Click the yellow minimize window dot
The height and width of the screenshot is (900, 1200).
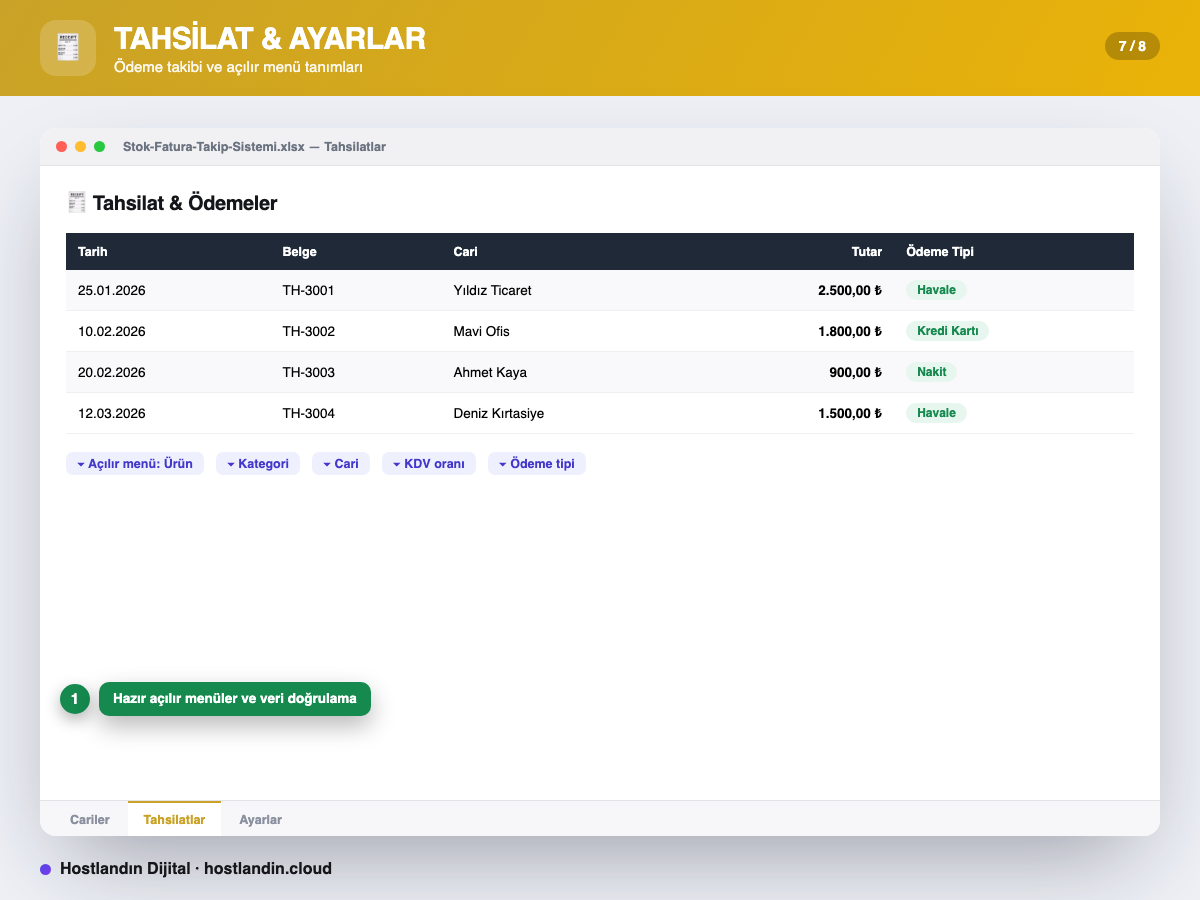81,147
